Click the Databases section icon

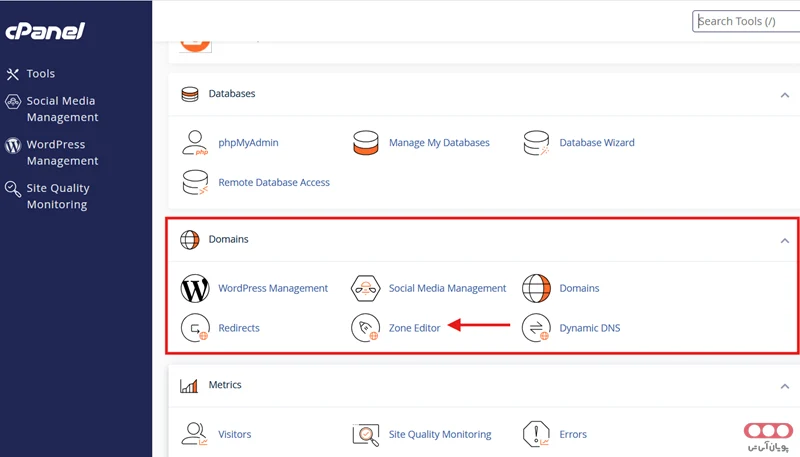click(x=190, y=94)
